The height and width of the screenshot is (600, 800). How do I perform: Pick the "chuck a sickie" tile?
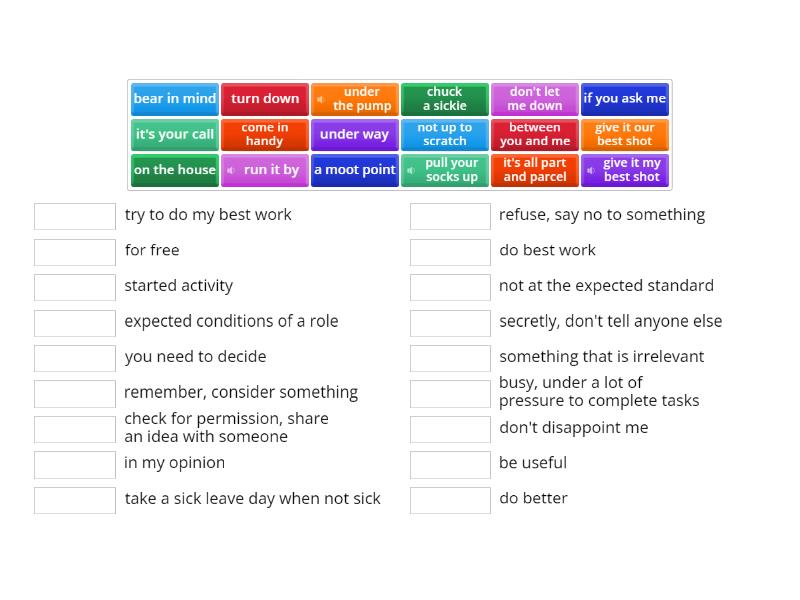[445, 99]
